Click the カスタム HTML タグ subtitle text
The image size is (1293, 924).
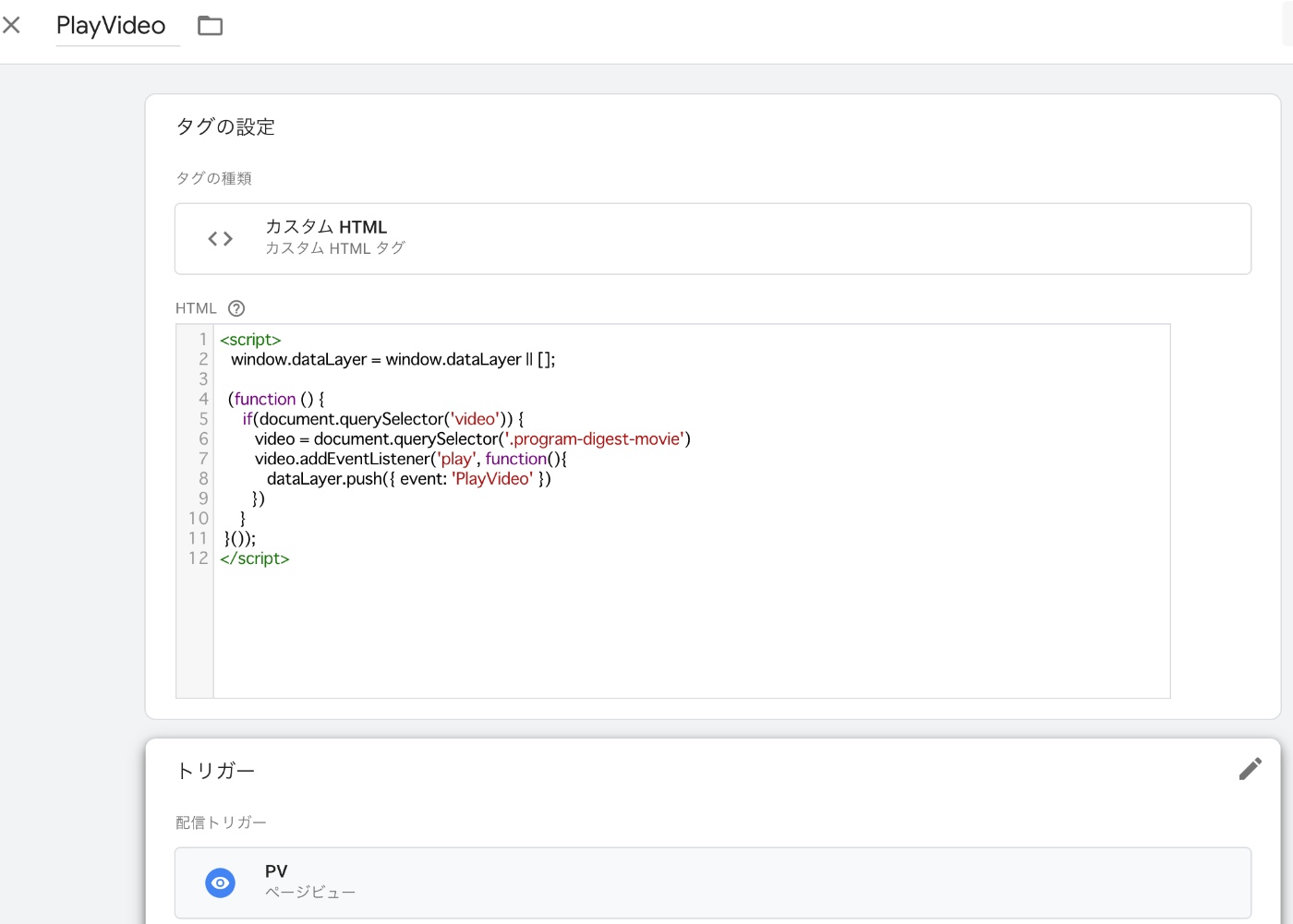tap(335, 248)
